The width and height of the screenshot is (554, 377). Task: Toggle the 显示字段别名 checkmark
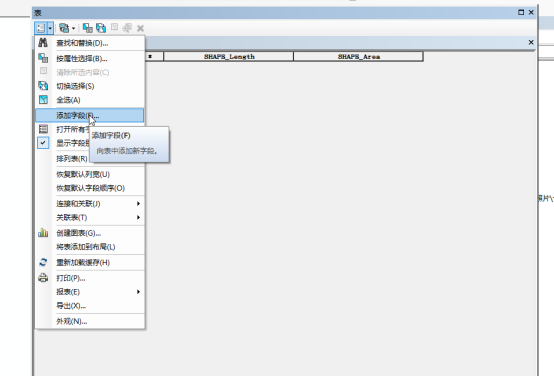pos(43,143)
